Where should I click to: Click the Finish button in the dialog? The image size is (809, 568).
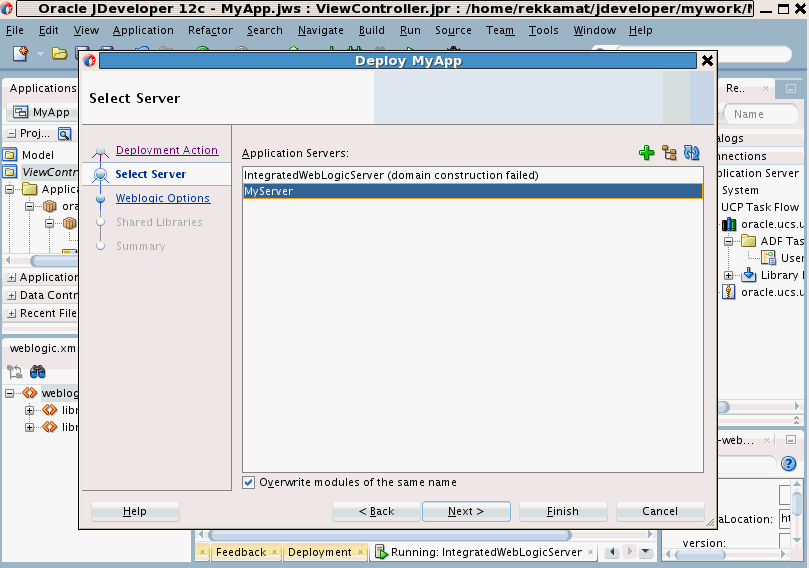563,511
